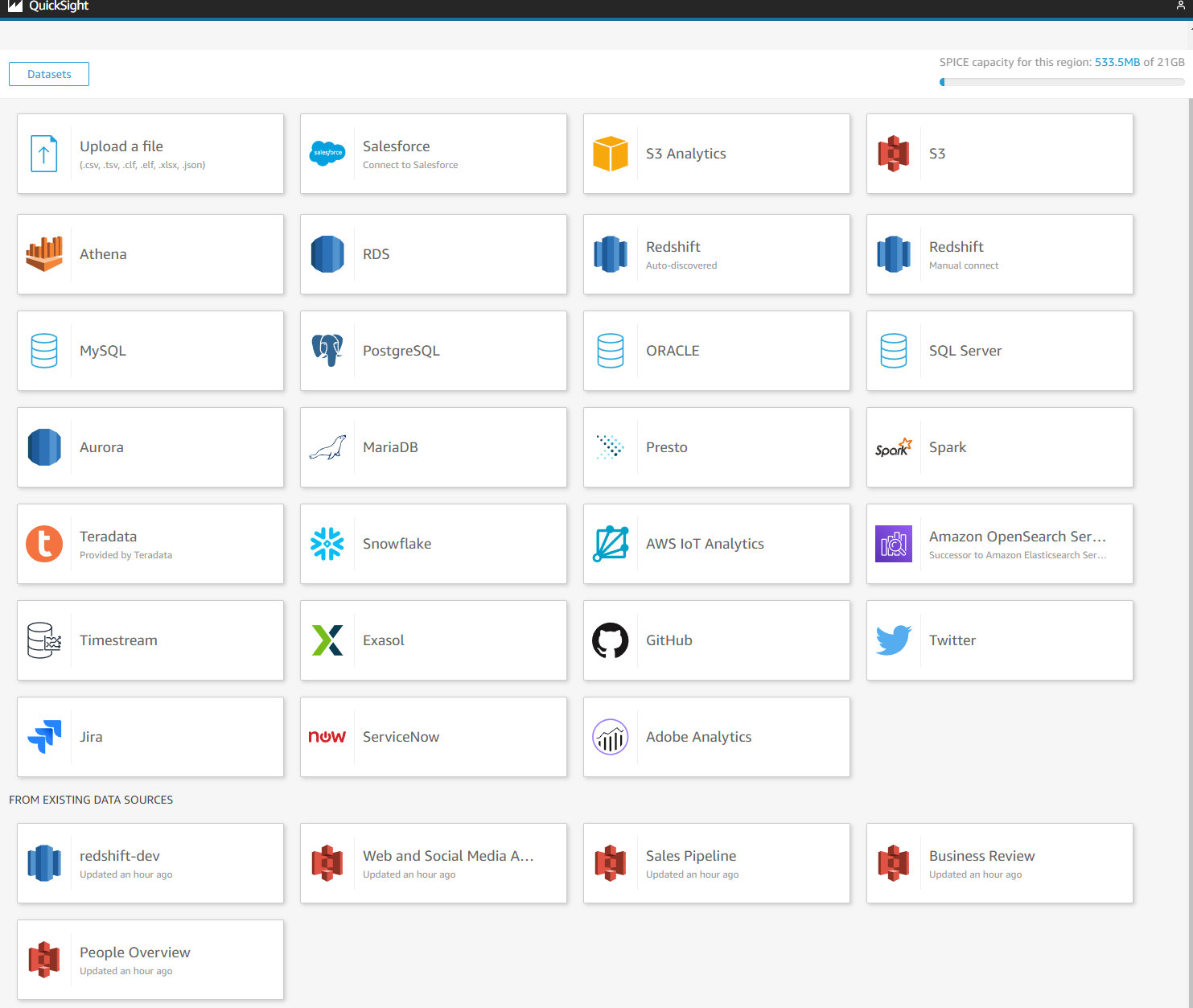This screenshot has width=1193, height=1008.
Task: Click the QuickSight logo in the top bar
Action: click(x=48, y=6)
